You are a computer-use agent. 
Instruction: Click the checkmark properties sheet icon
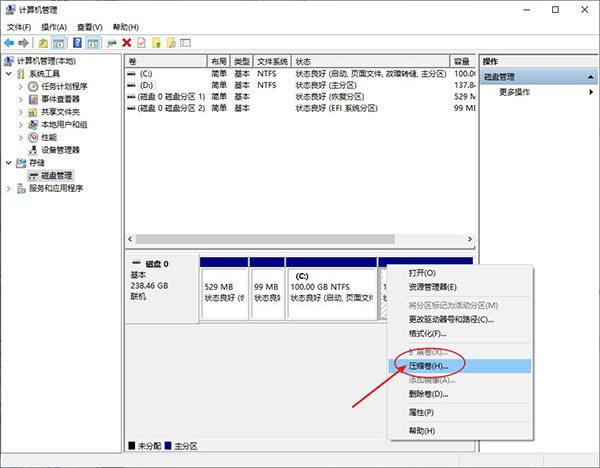point(141,43)
